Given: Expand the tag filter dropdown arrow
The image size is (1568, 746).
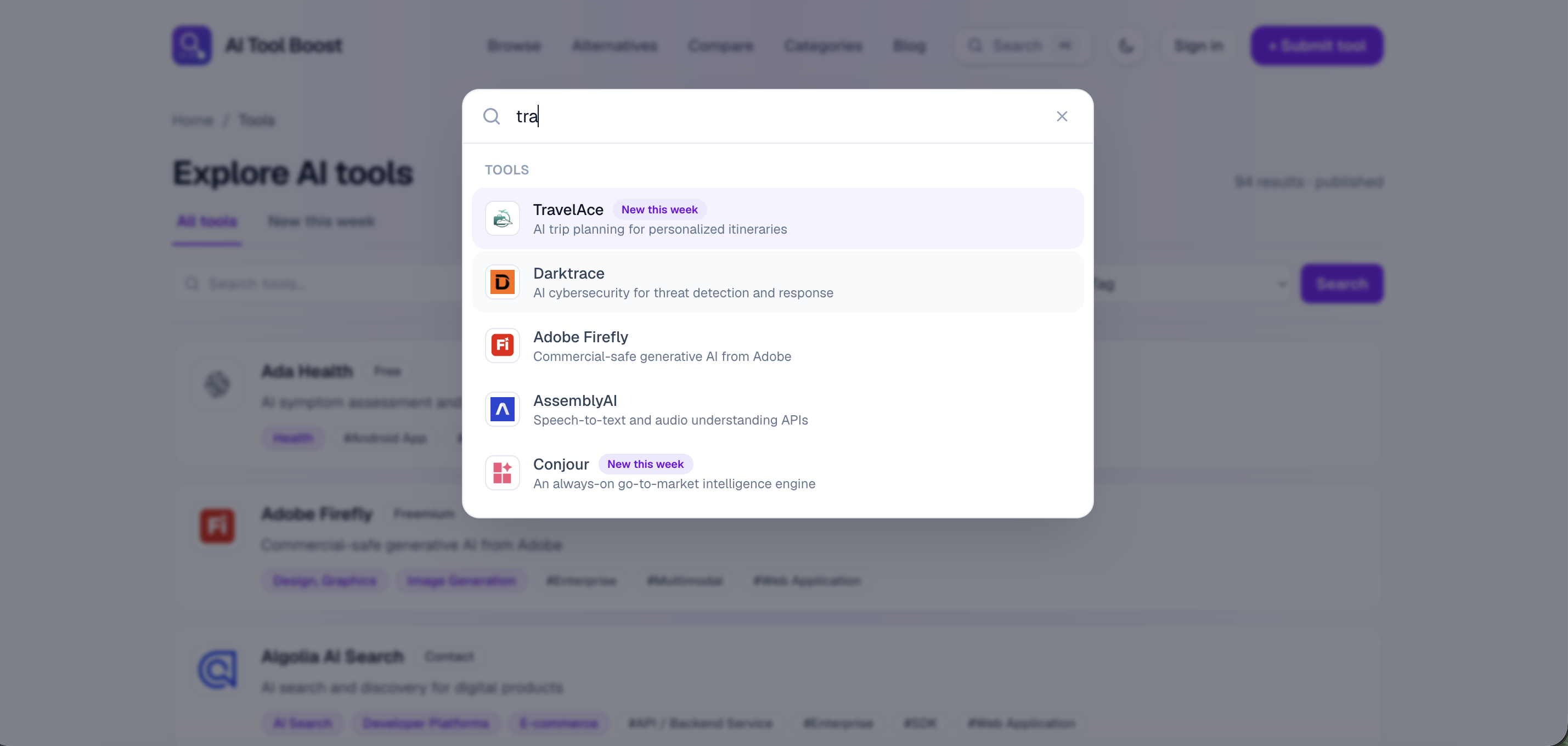Looking at the screenshot, I should click(1282, 284).
